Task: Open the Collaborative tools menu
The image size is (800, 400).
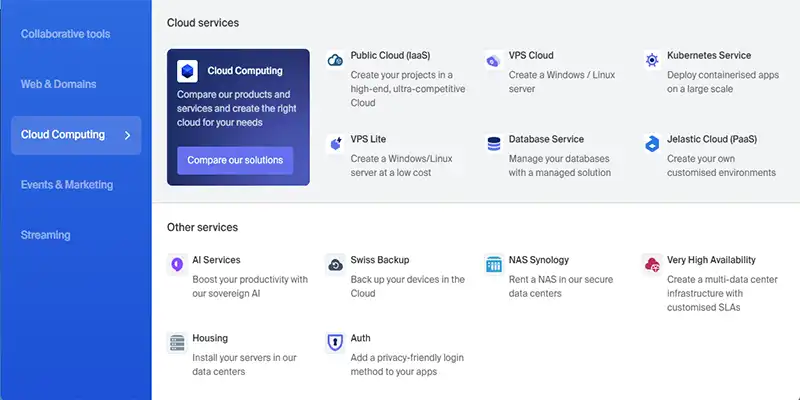Action: click(65, 34)
